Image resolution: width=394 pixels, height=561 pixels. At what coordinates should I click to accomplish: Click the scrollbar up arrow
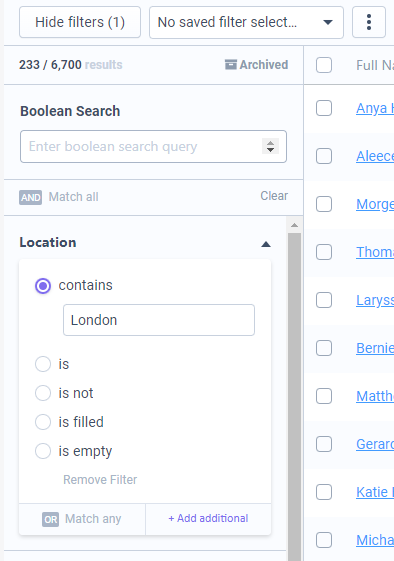point(295,225)
